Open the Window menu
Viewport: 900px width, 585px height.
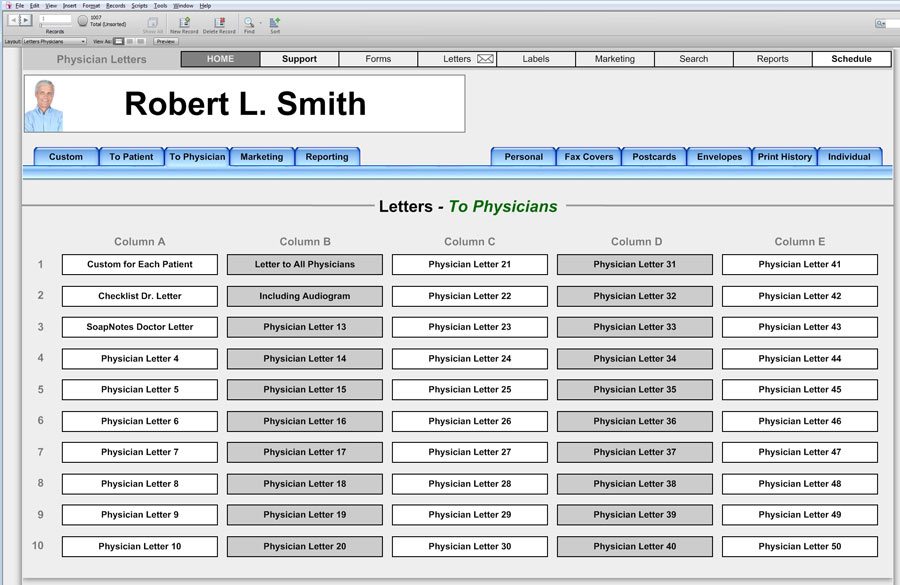pos(183,5)
